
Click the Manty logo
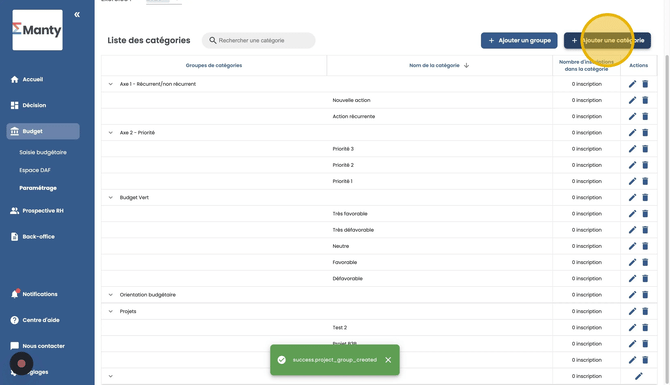point(37,30)
